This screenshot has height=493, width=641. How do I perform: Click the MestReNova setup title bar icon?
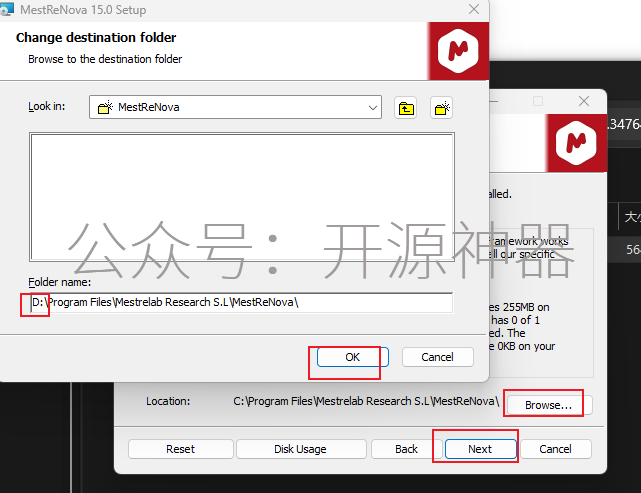(7, 9)
